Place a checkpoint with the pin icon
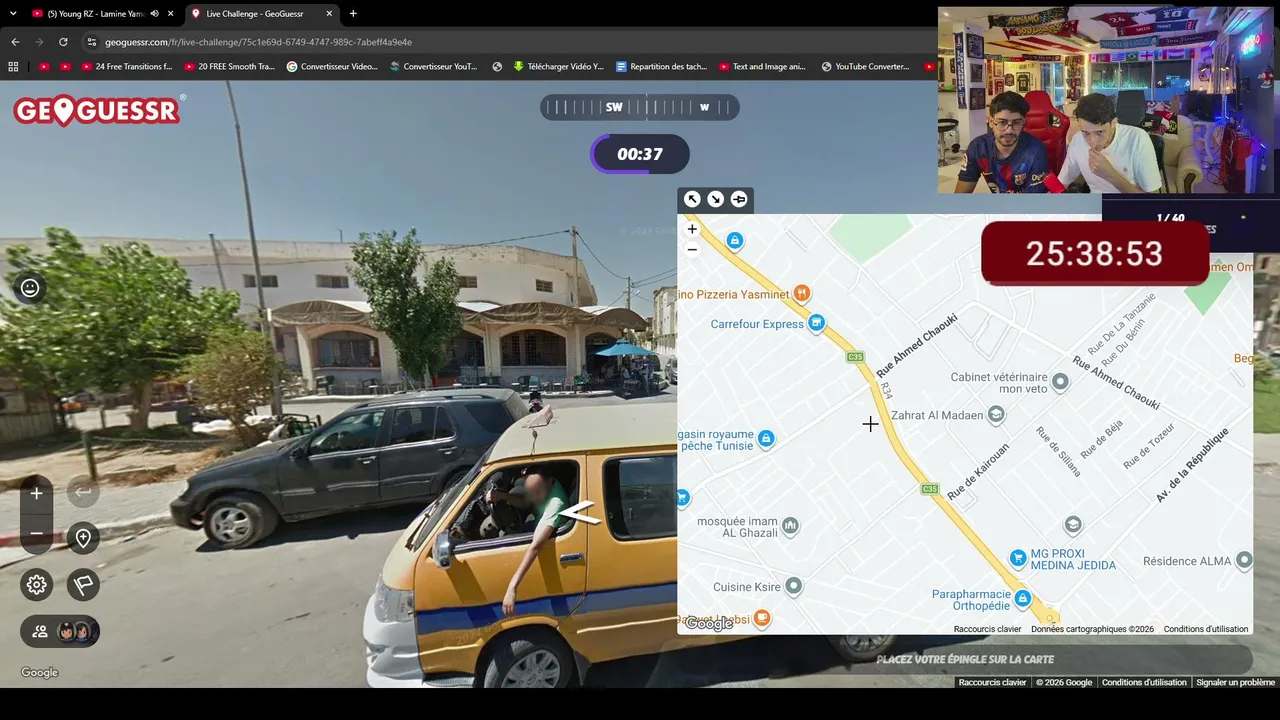Image resolution: width=1280 pixels, height=720 pixels. coord(83,538)
